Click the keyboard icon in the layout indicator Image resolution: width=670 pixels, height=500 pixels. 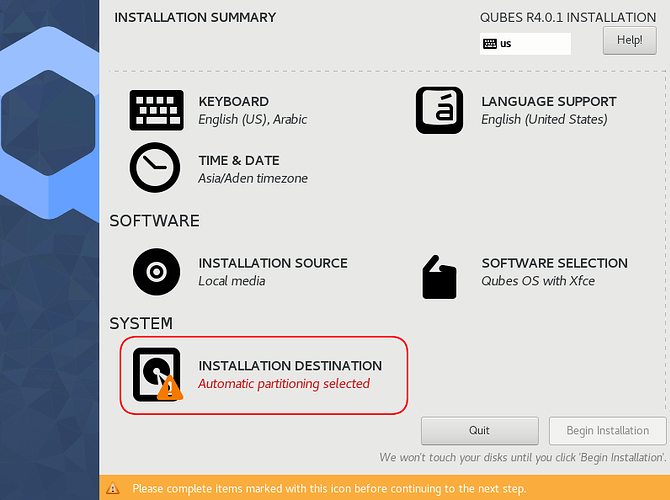(x=490, y=44)
